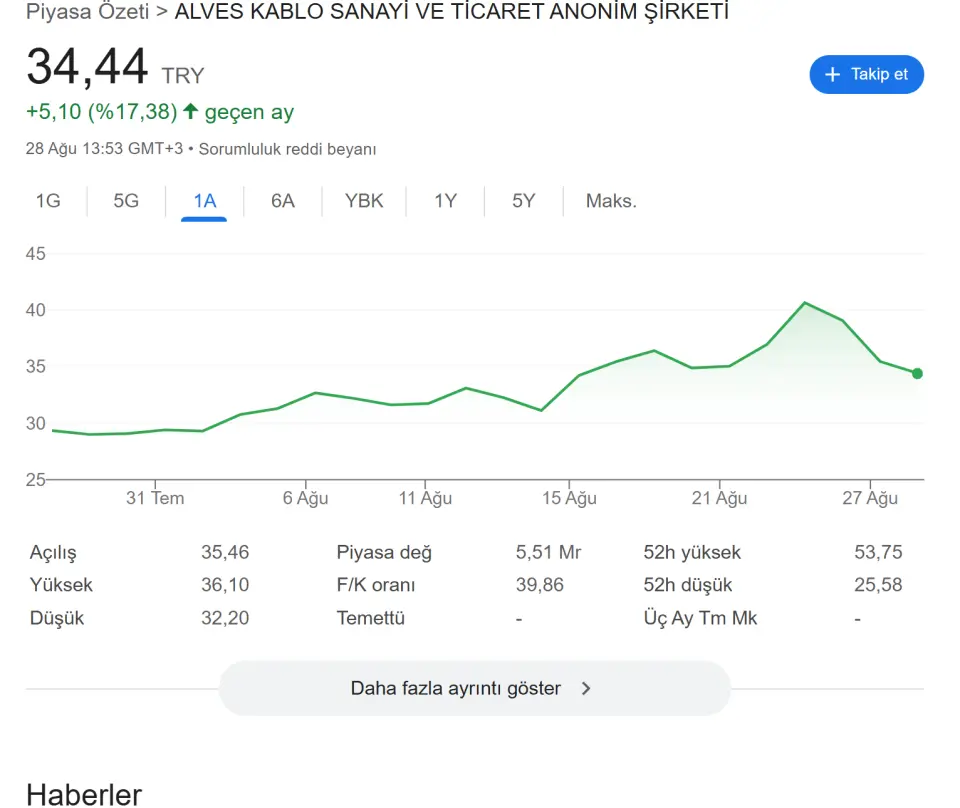Follow stock with Takip et button
Image resolution: width=960 pixels, height=808 pixels.
[x=866, y=75]
